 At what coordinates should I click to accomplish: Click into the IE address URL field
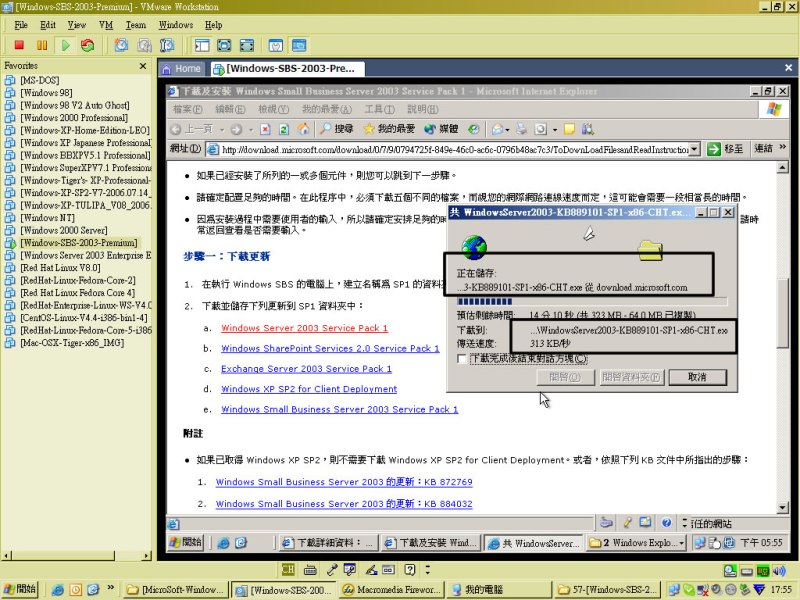448,149
